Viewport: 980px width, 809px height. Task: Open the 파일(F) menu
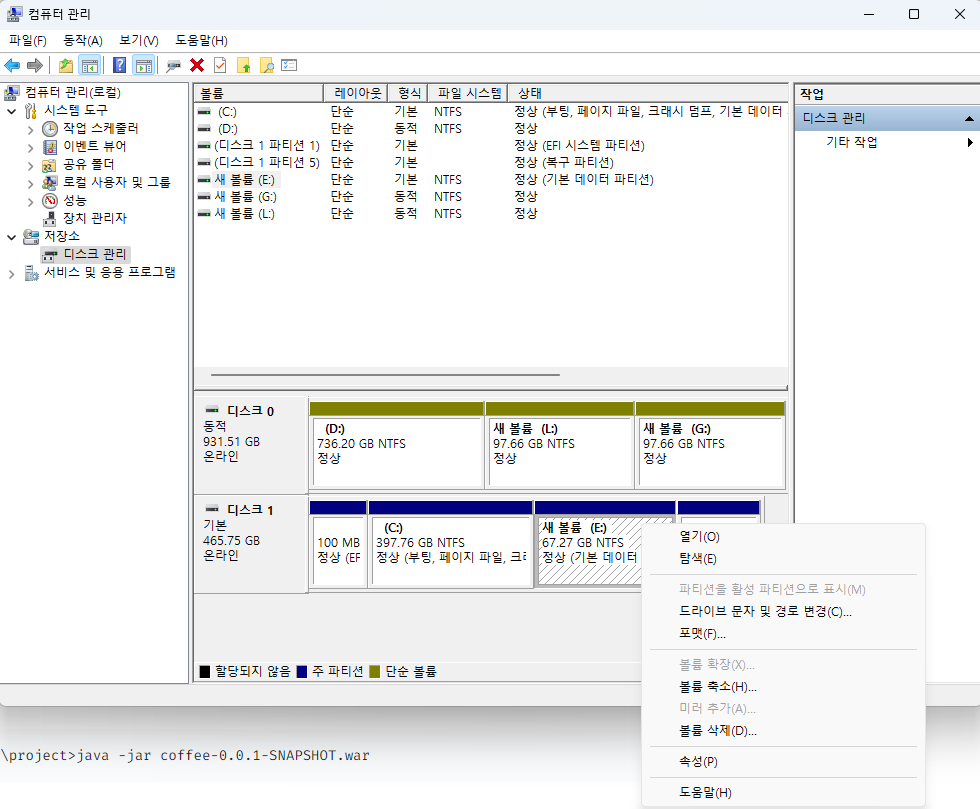tap(28, 41)
